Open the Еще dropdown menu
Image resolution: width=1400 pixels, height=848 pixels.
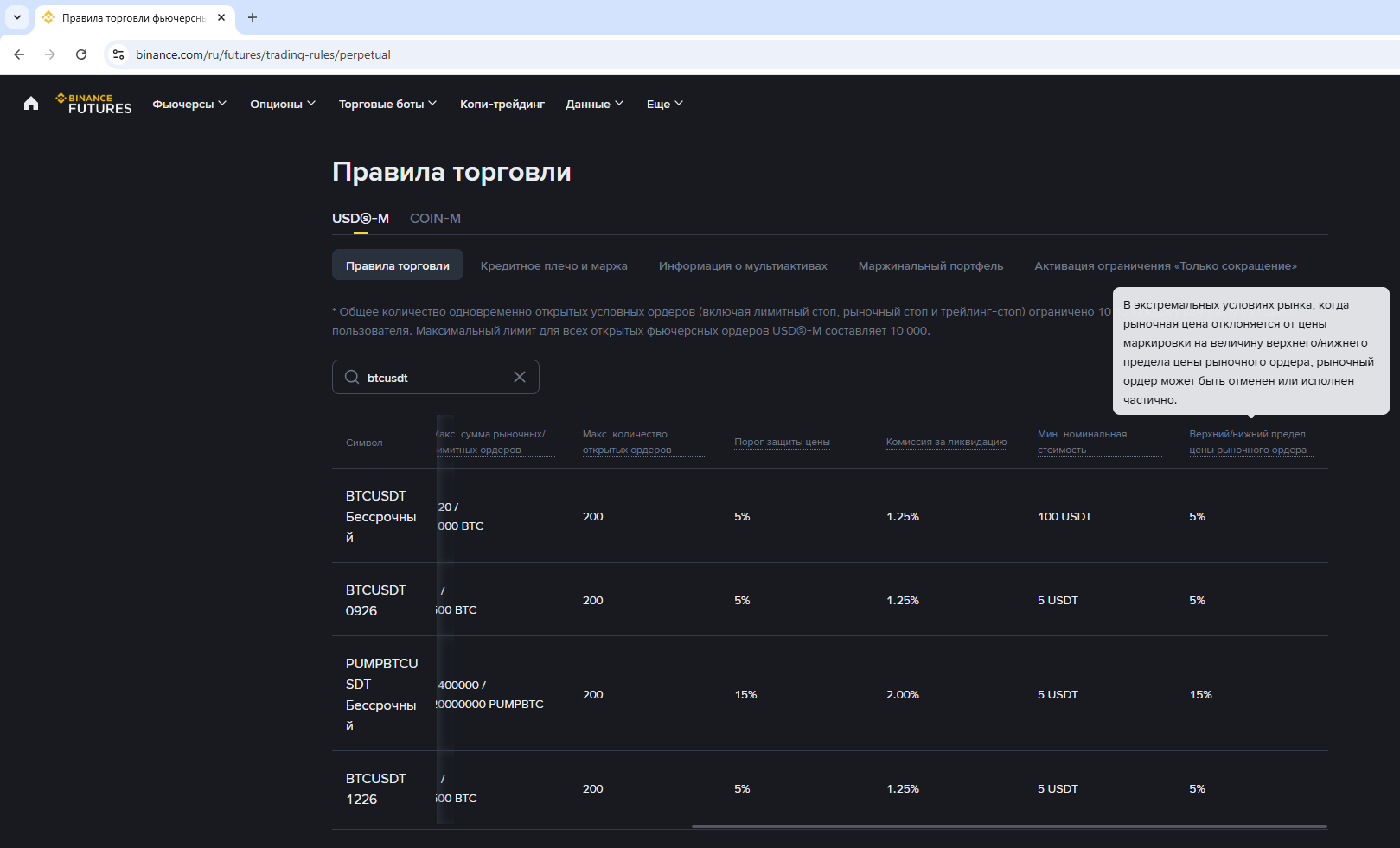(664, 104)
